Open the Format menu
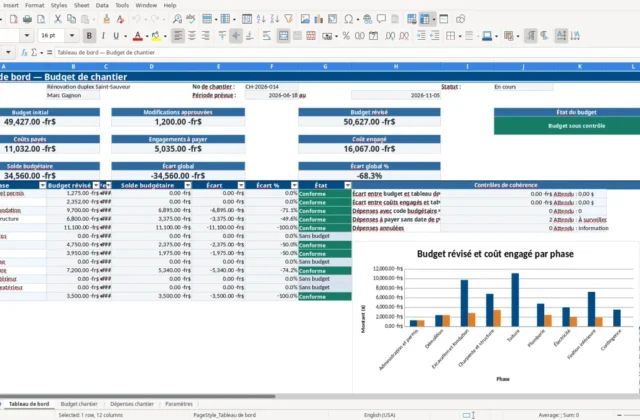This screenshot has width=640, height=420. click(x=34, y=5)
